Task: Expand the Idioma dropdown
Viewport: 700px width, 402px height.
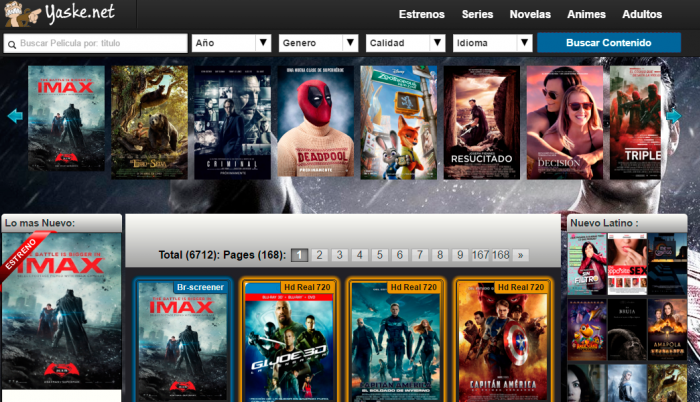Action: pos(492,43)
